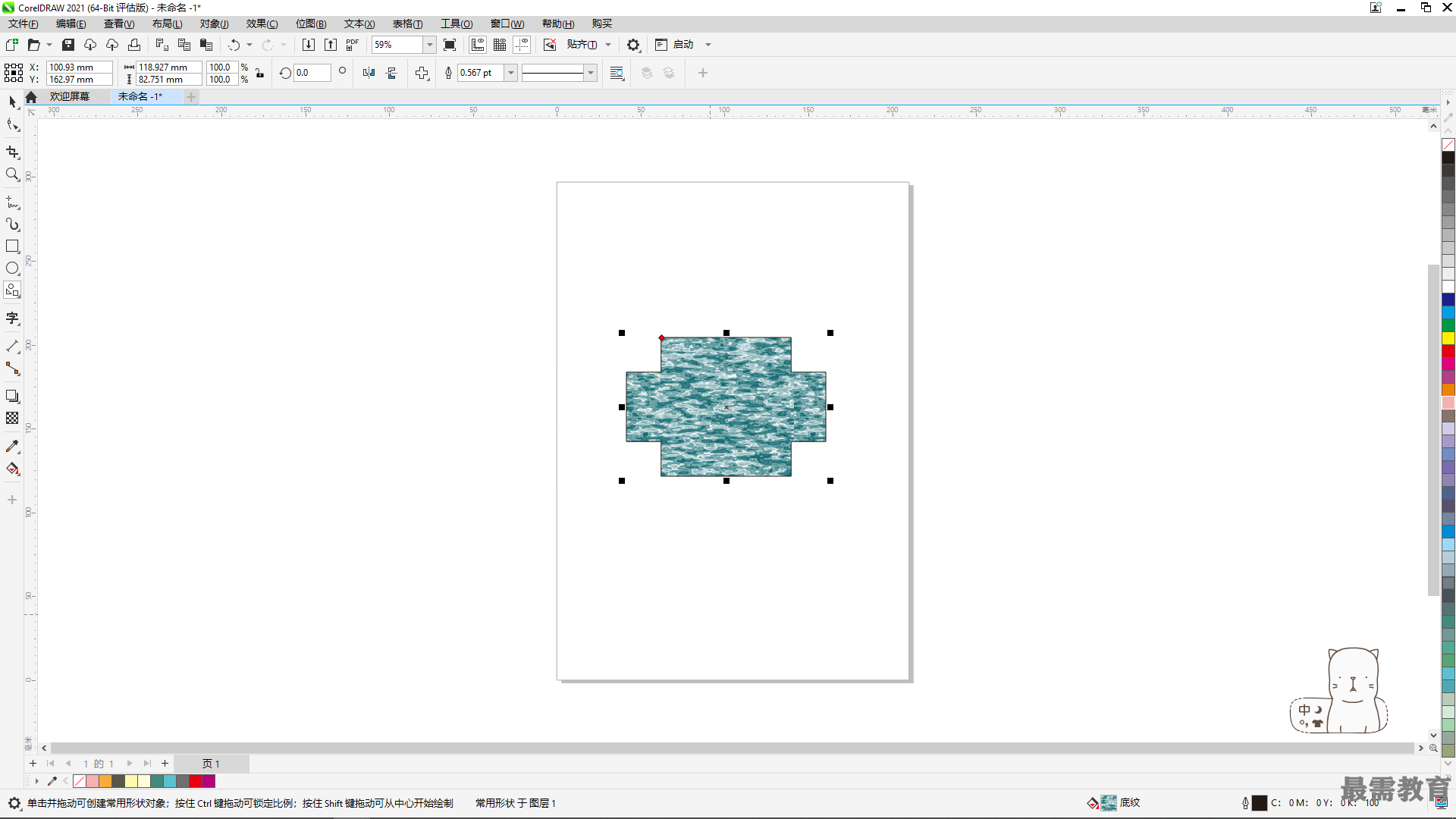The width and height of the screenshot is (1456, 819).
Task: Open the 工具(O) menu
Action: point(457,24)
